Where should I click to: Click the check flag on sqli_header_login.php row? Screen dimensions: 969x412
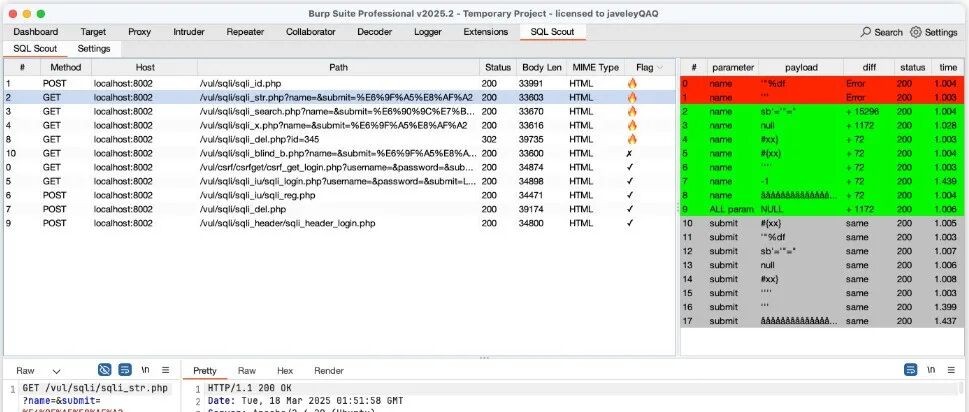(630, 223)
